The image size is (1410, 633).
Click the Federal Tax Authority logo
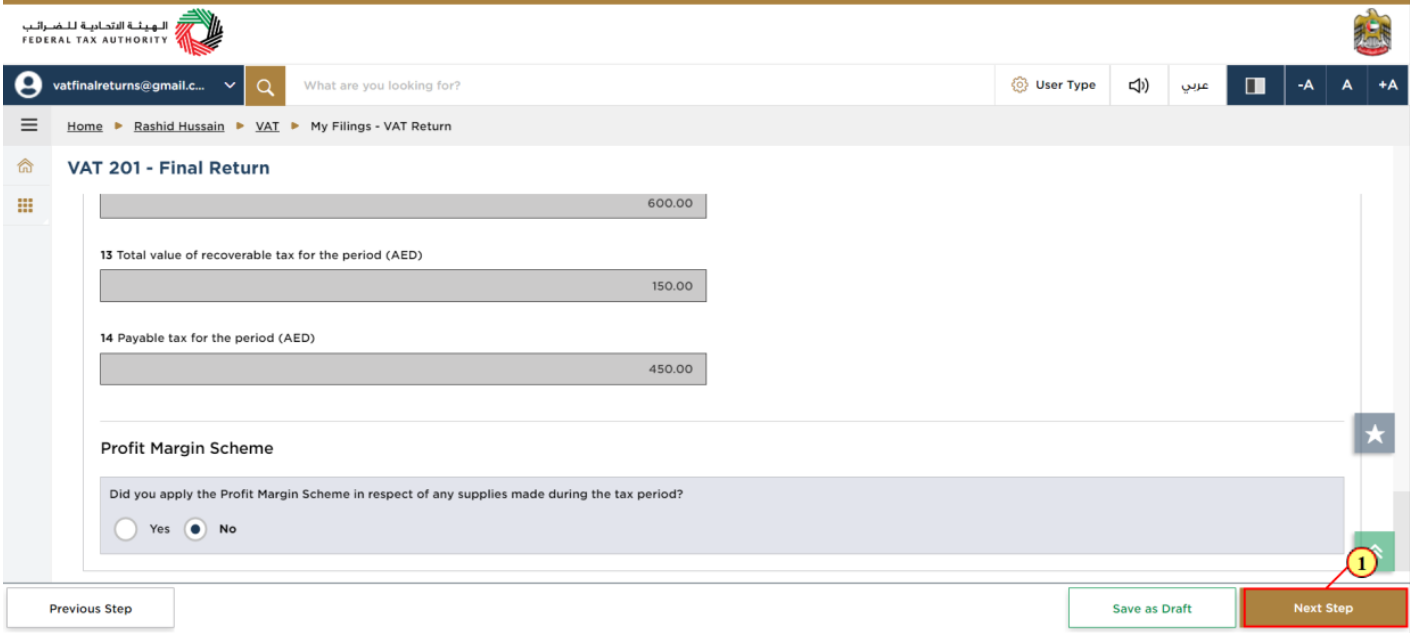(123, 33)
